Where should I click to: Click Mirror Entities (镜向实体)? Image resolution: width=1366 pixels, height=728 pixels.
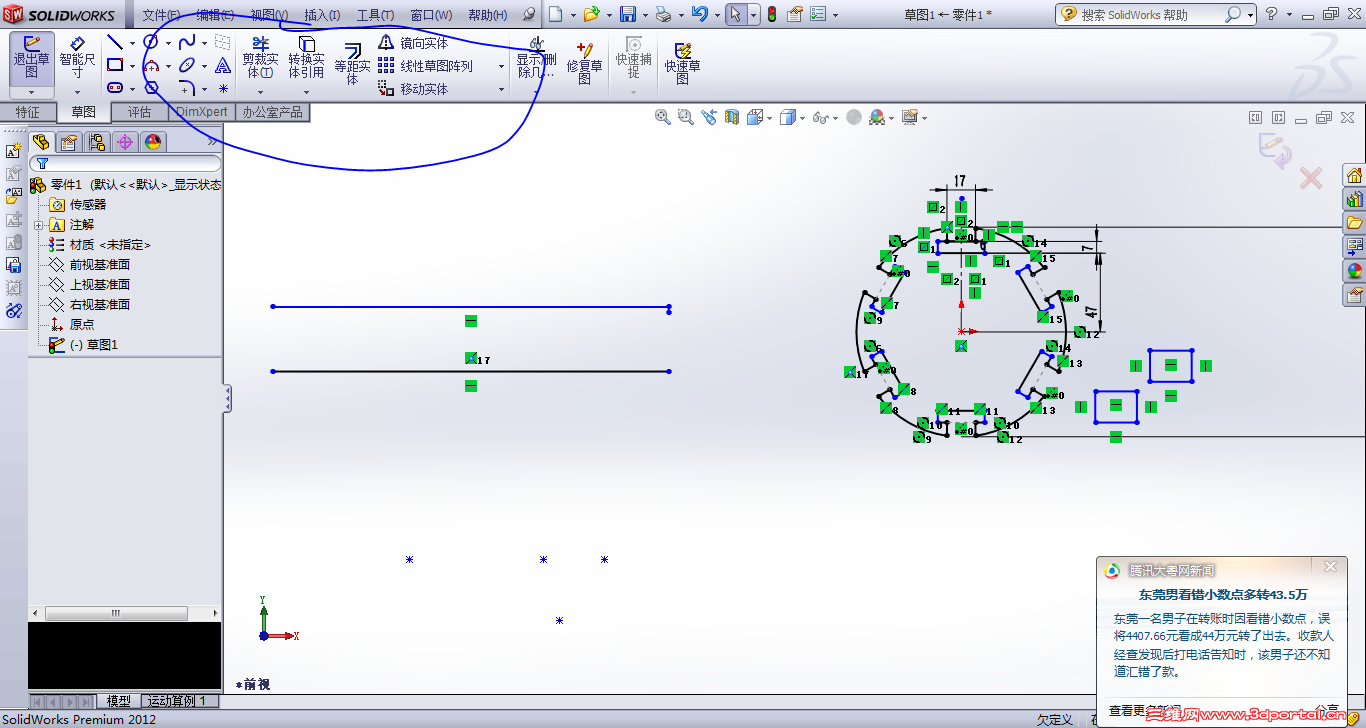point(413,43)
